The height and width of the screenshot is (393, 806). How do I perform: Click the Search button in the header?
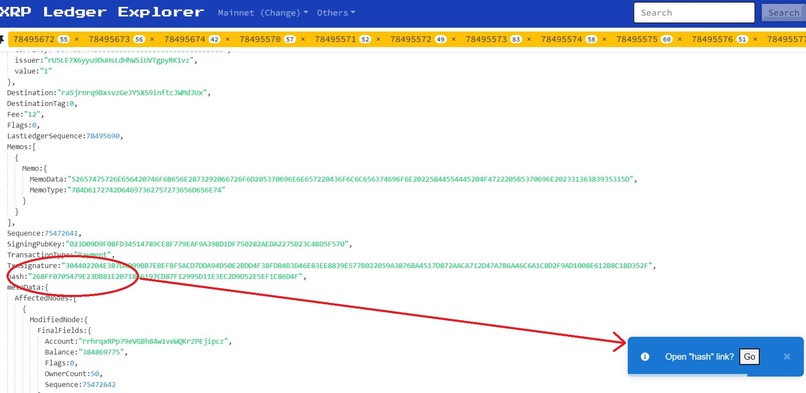[x=783, y=13]
